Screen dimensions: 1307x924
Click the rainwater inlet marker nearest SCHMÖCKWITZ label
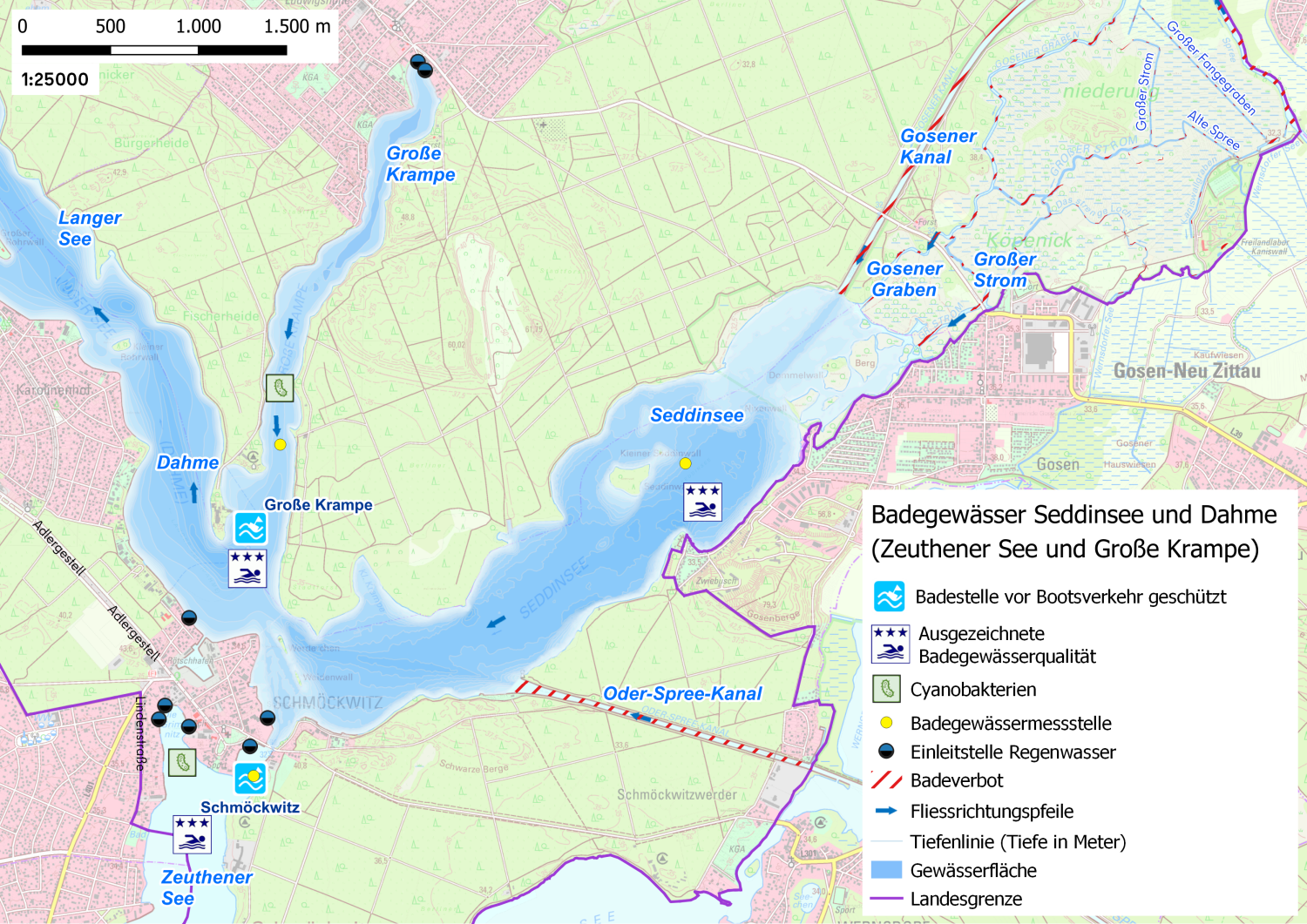pos(267,718)
